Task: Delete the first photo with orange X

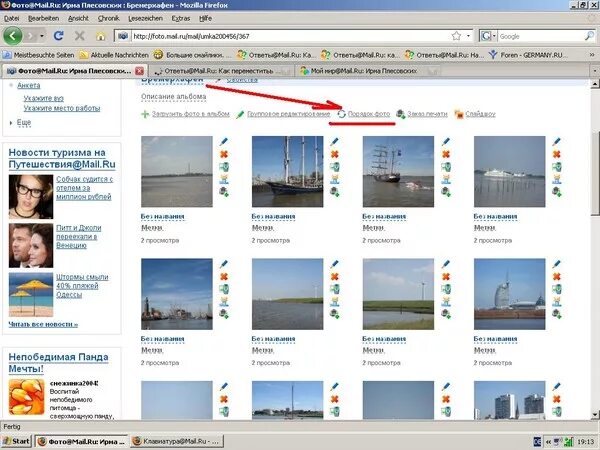Action: click(x=223, y=154)
